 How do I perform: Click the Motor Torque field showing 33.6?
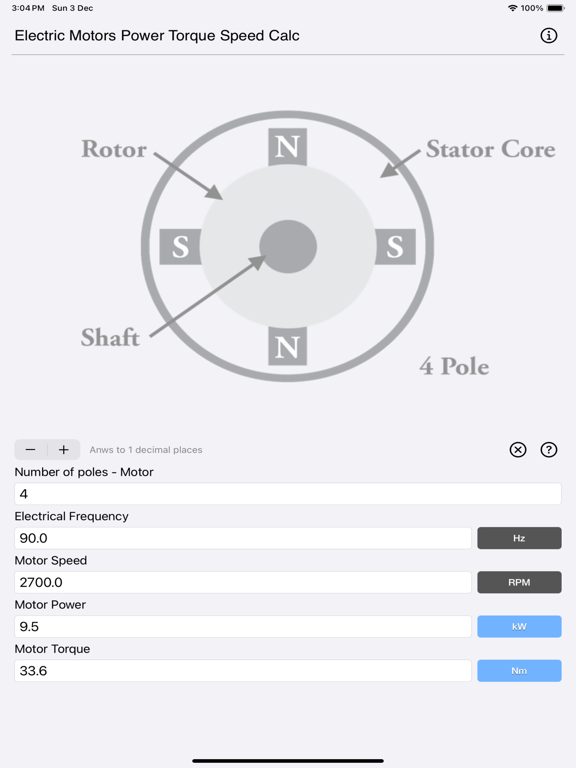[243, 671]
